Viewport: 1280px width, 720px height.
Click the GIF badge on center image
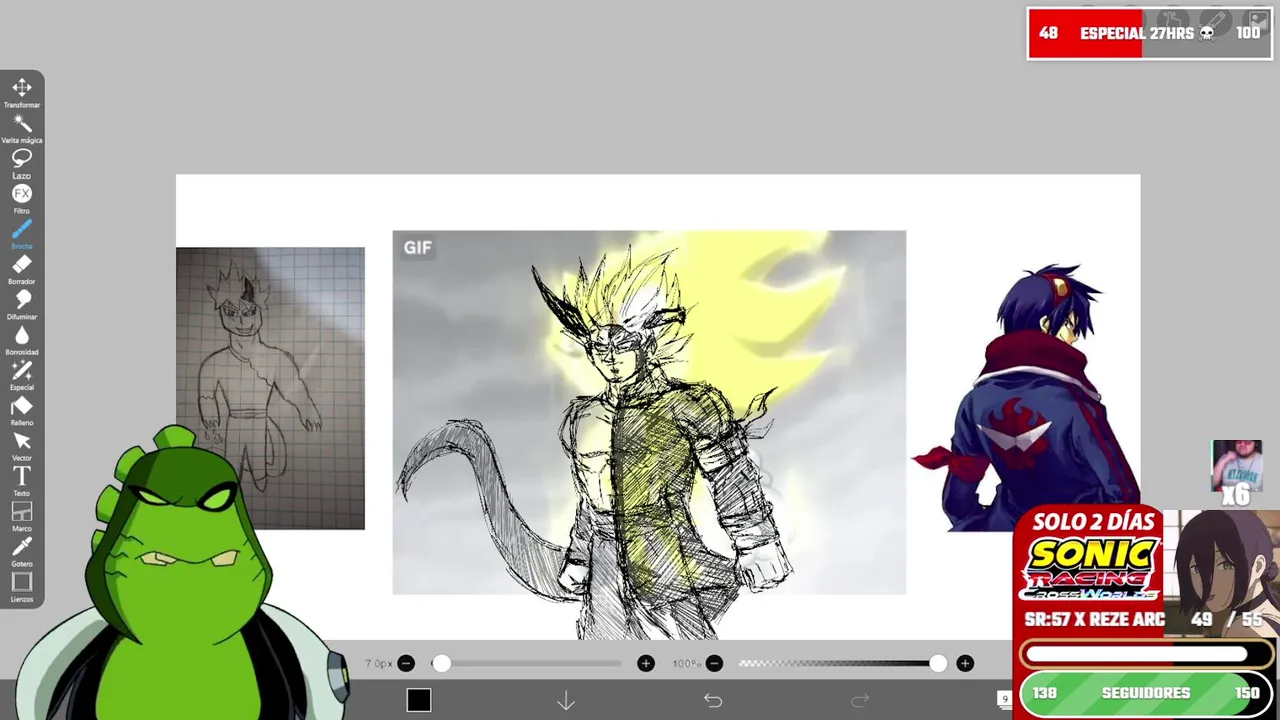(x=417, y=247)
